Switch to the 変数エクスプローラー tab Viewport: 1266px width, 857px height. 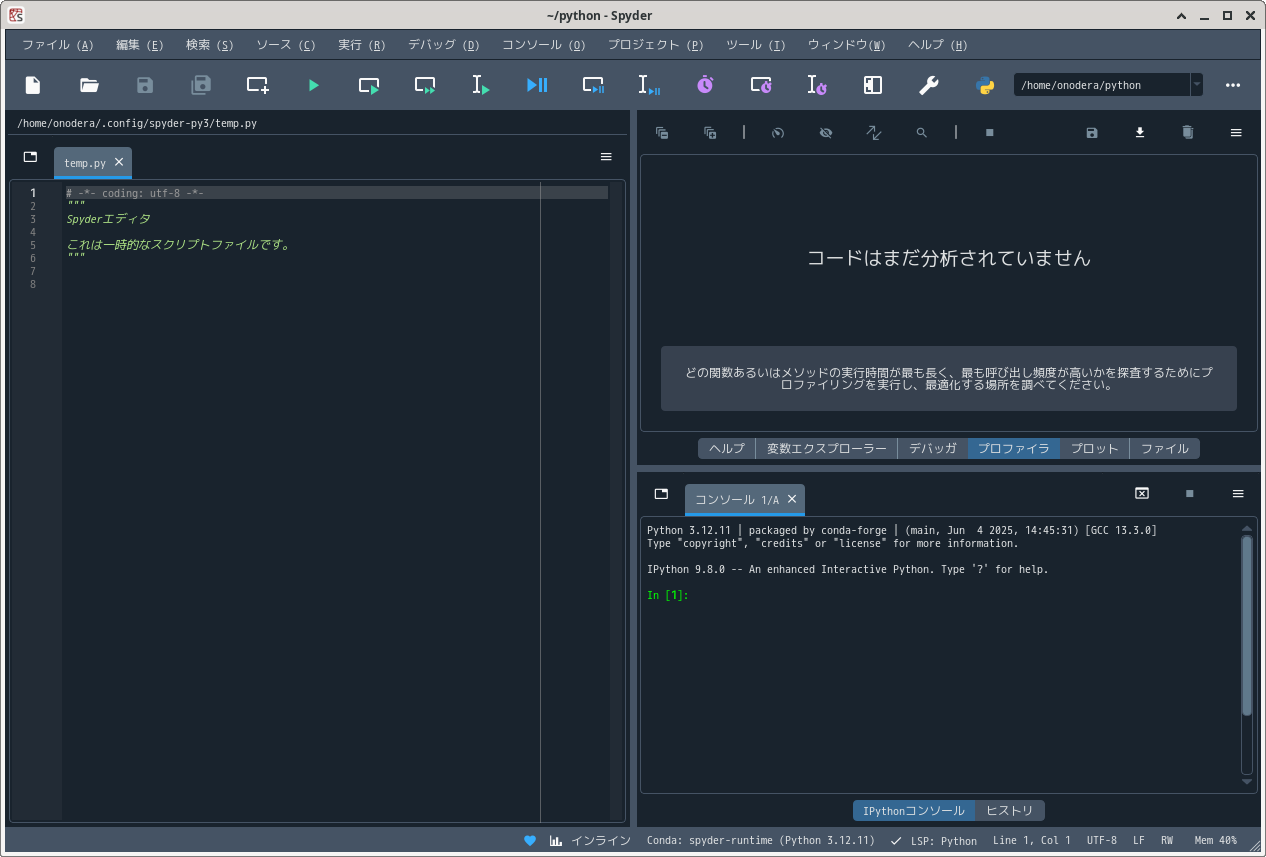827,448
